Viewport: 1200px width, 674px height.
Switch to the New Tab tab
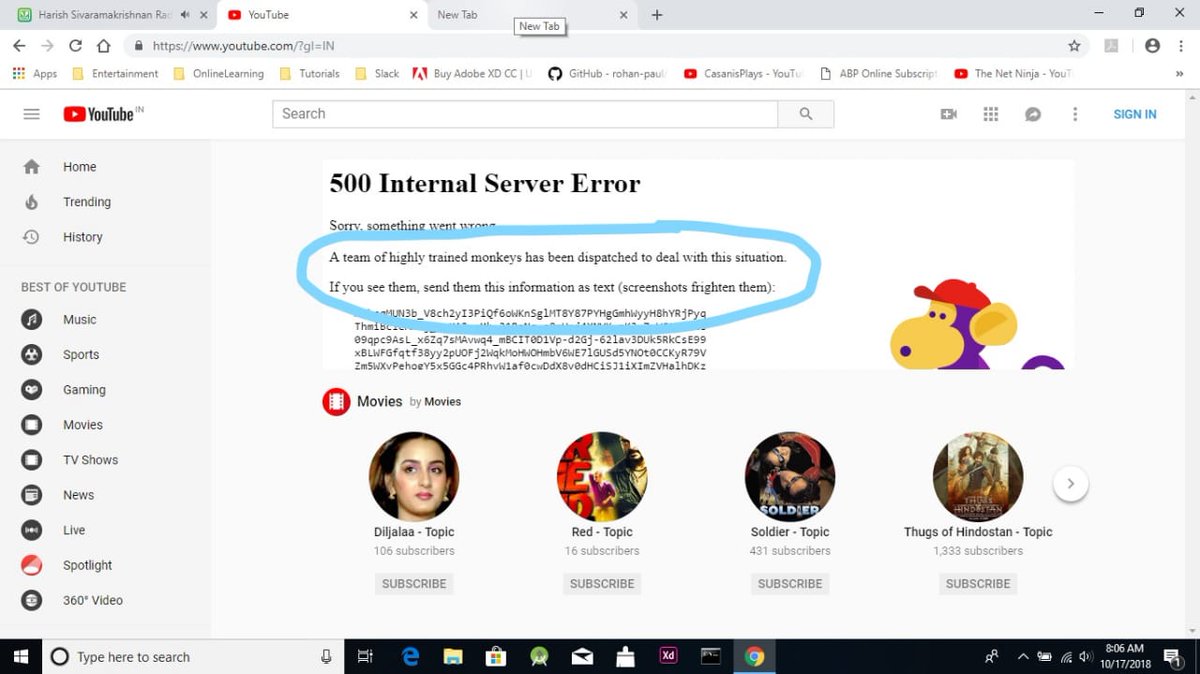[530, 15]
